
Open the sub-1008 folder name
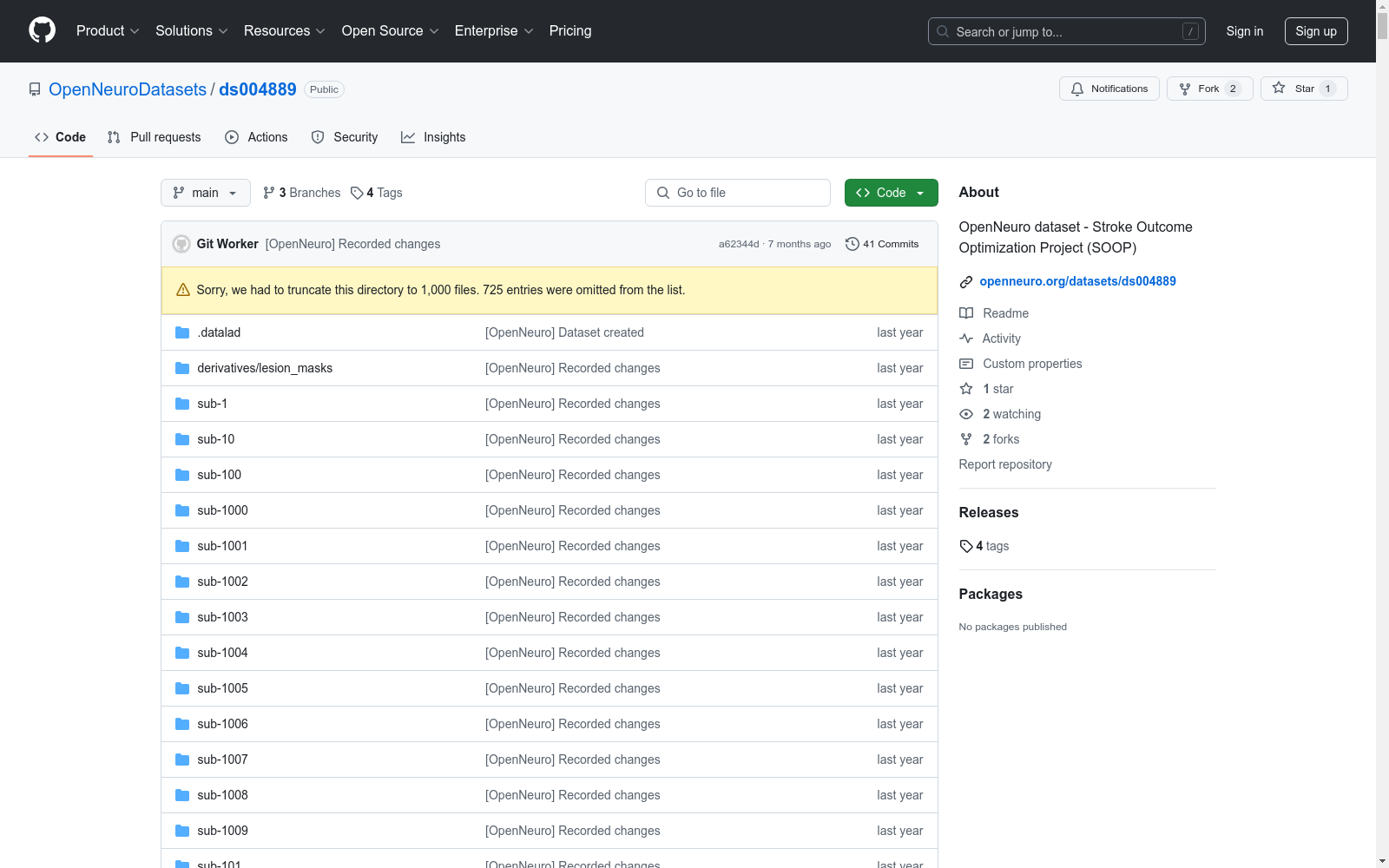coord(223,795)
